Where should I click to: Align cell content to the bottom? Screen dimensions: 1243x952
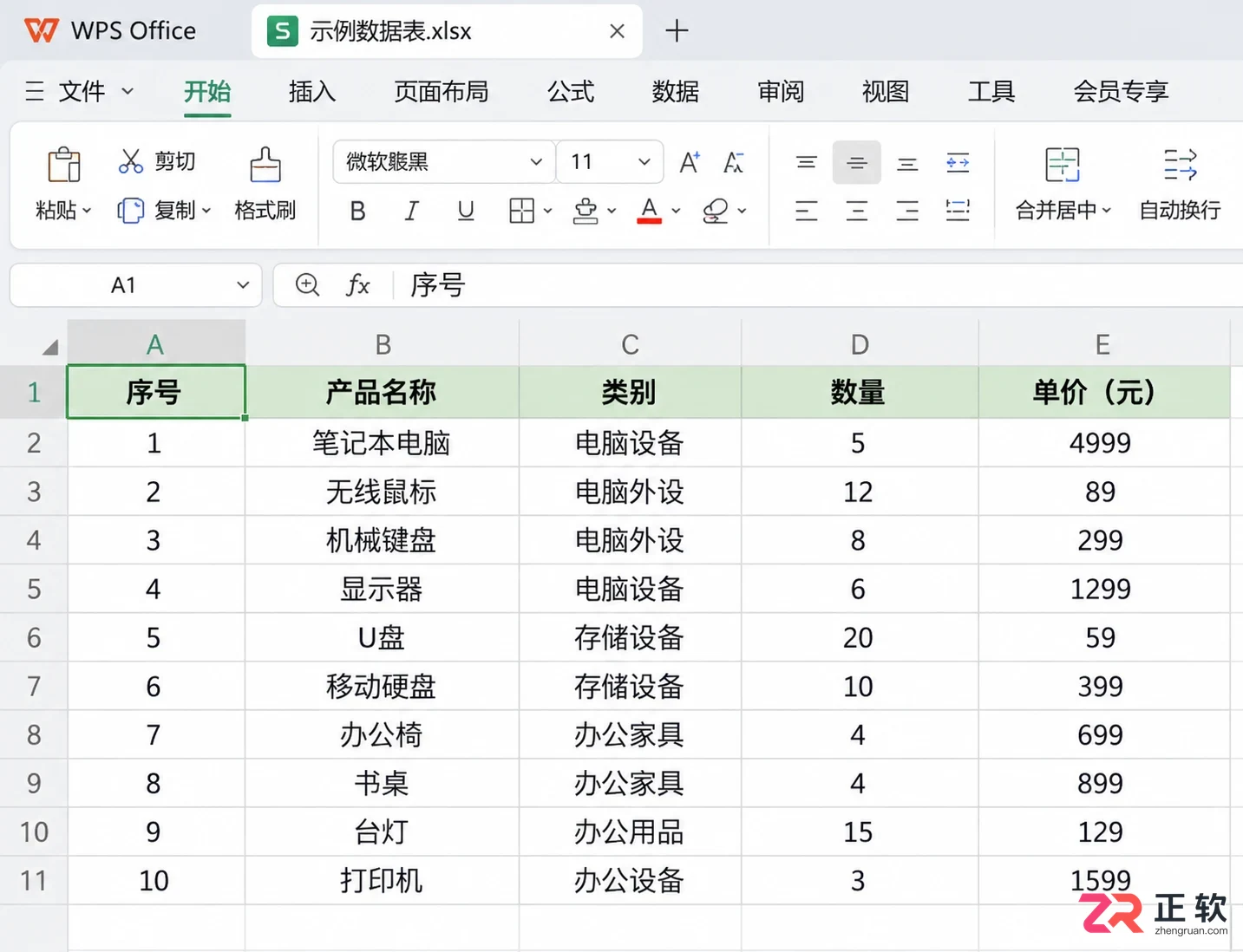coord(907,162)
